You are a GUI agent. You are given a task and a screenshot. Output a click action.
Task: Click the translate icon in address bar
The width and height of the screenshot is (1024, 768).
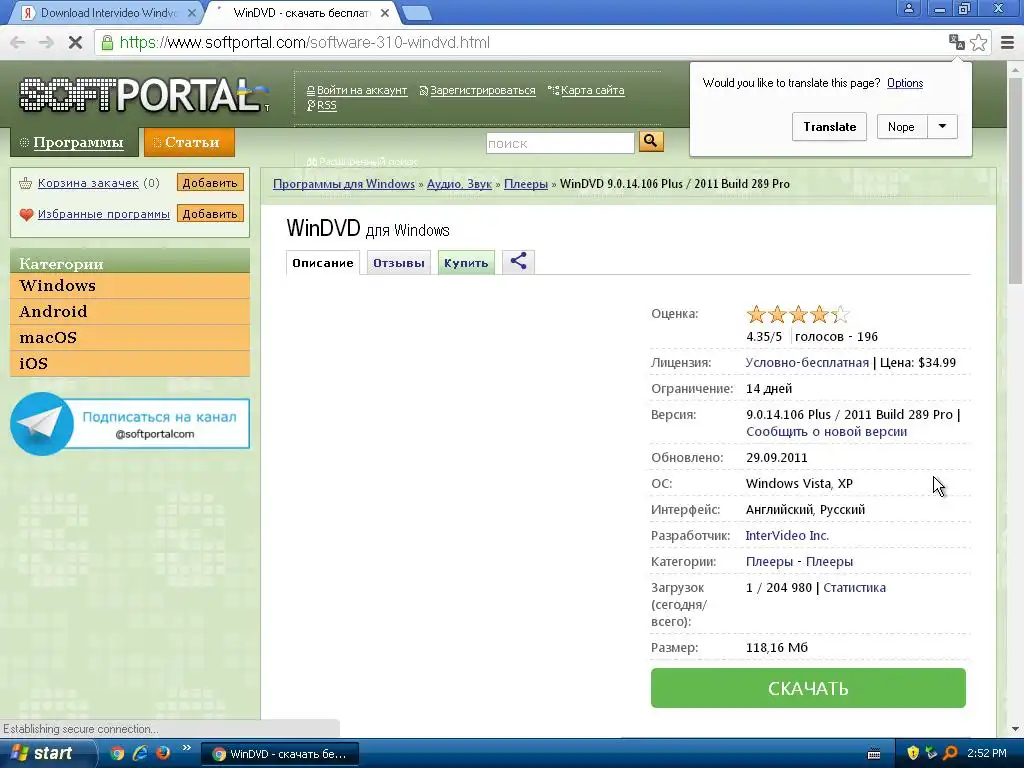956,42
